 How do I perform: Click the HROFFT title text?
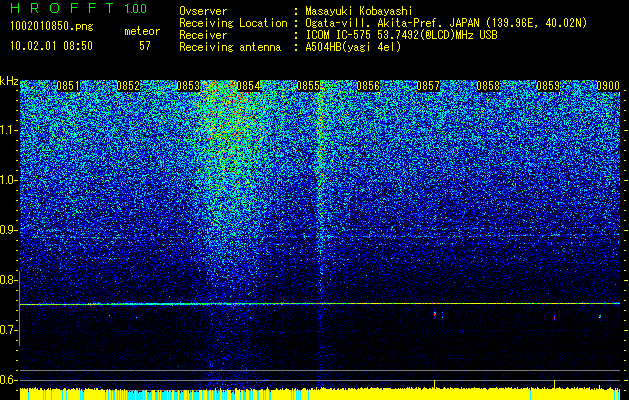pyautogui.click(x=62, y=8)
